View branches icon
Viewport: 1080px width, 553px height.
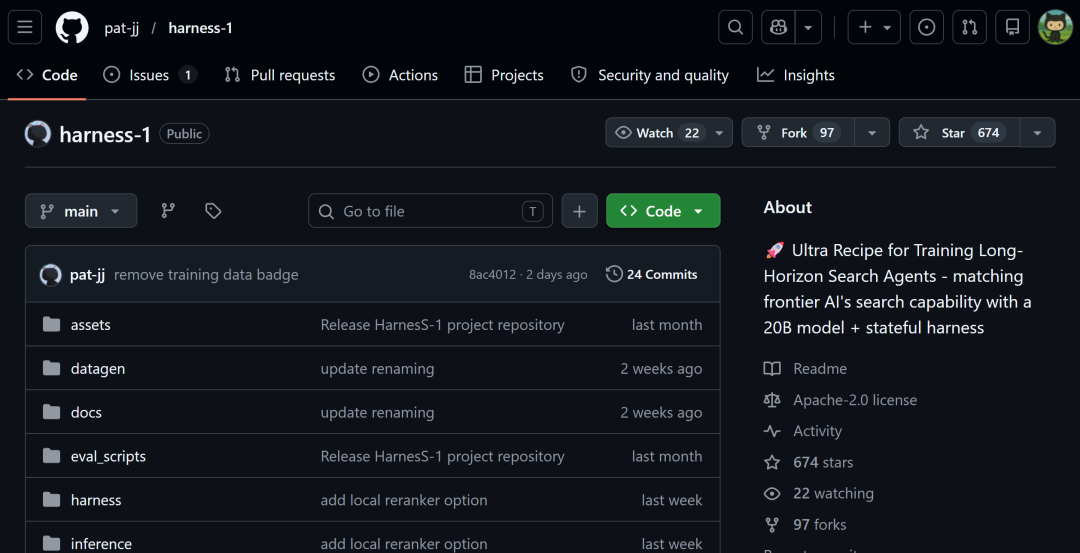[x=168, y=211]
